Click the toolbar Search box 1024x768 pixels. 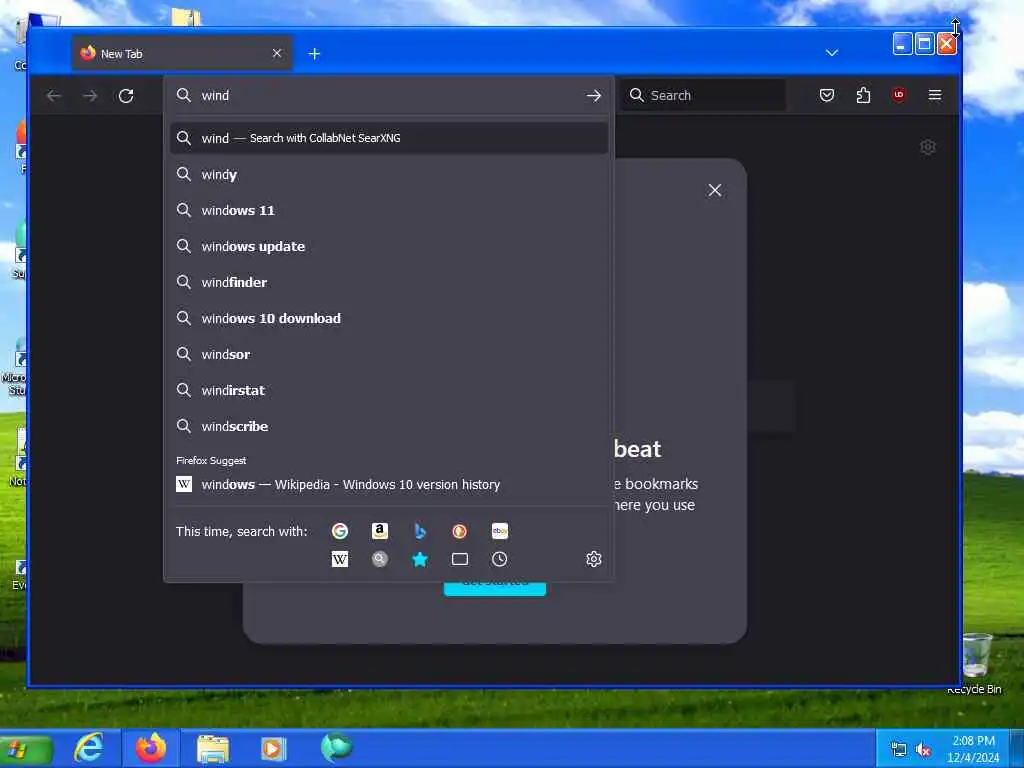coord(703,95)
